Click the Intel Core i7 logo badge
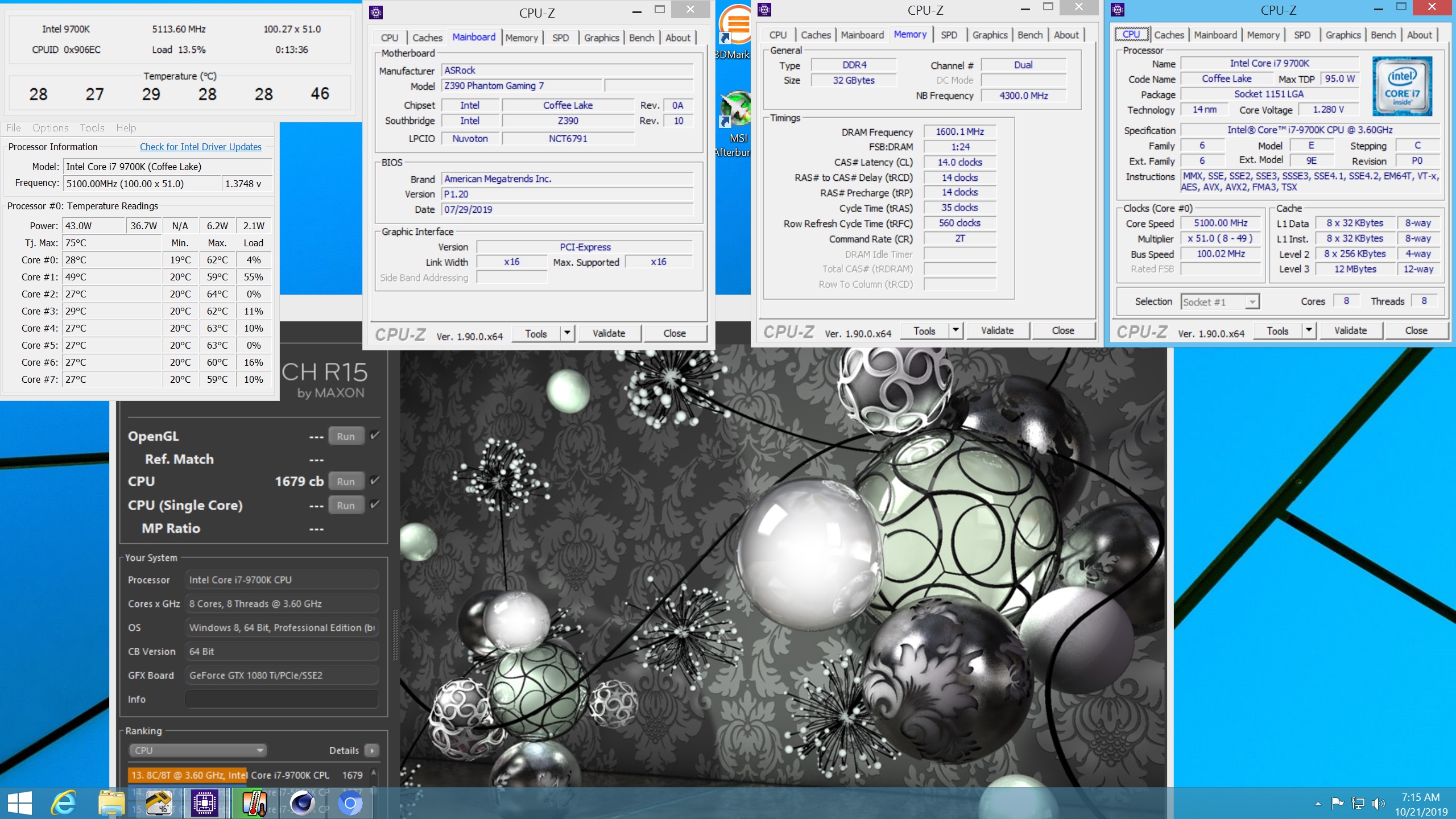The image size is (1456, 819). tap(1403, 86)
